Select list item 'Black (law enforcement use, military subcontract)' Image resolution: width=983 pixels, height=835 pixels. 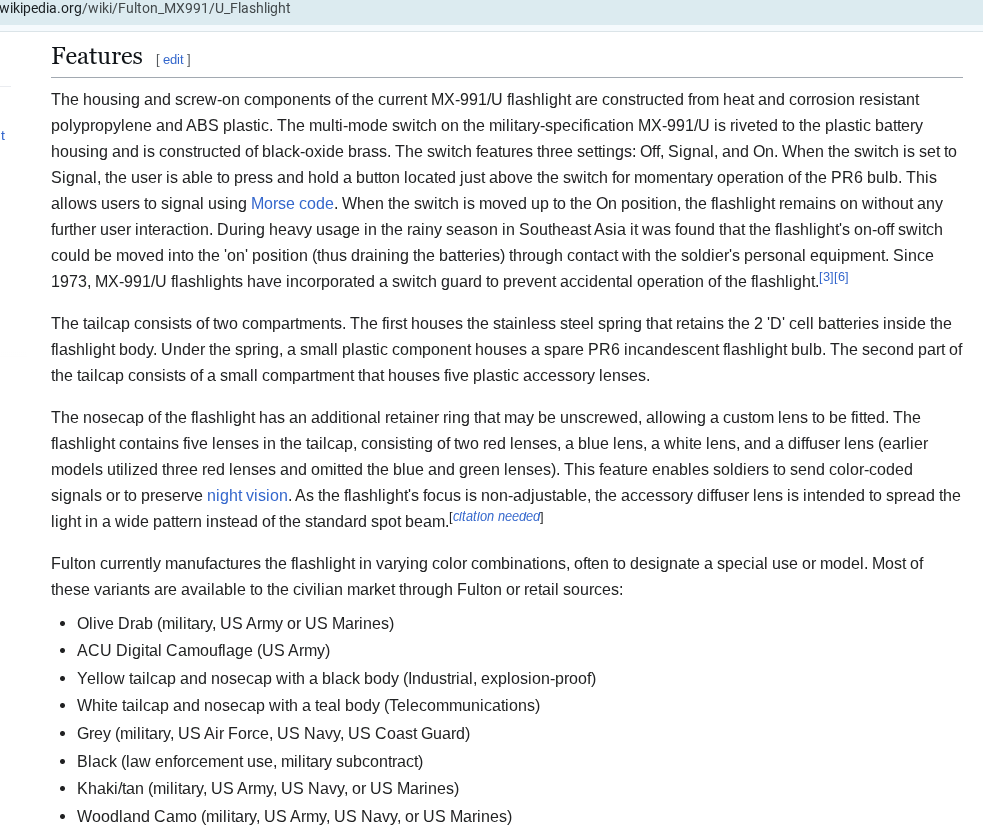[250, 762]
